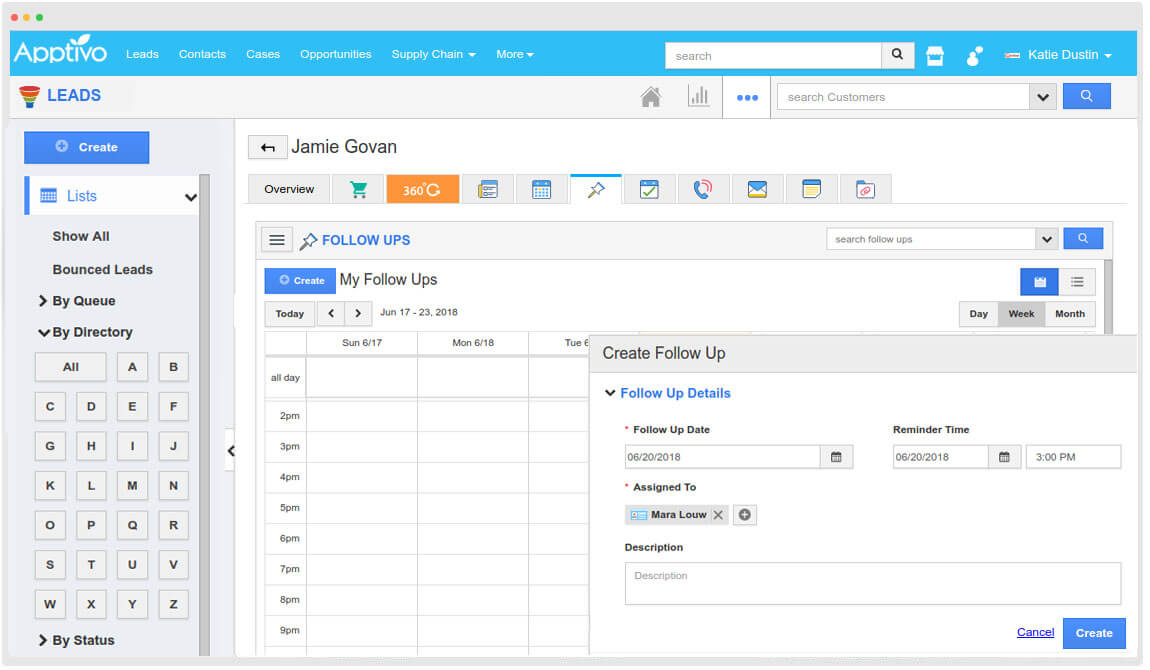
Task: Click the home icon in the app header
Action: tap(652, 96)
